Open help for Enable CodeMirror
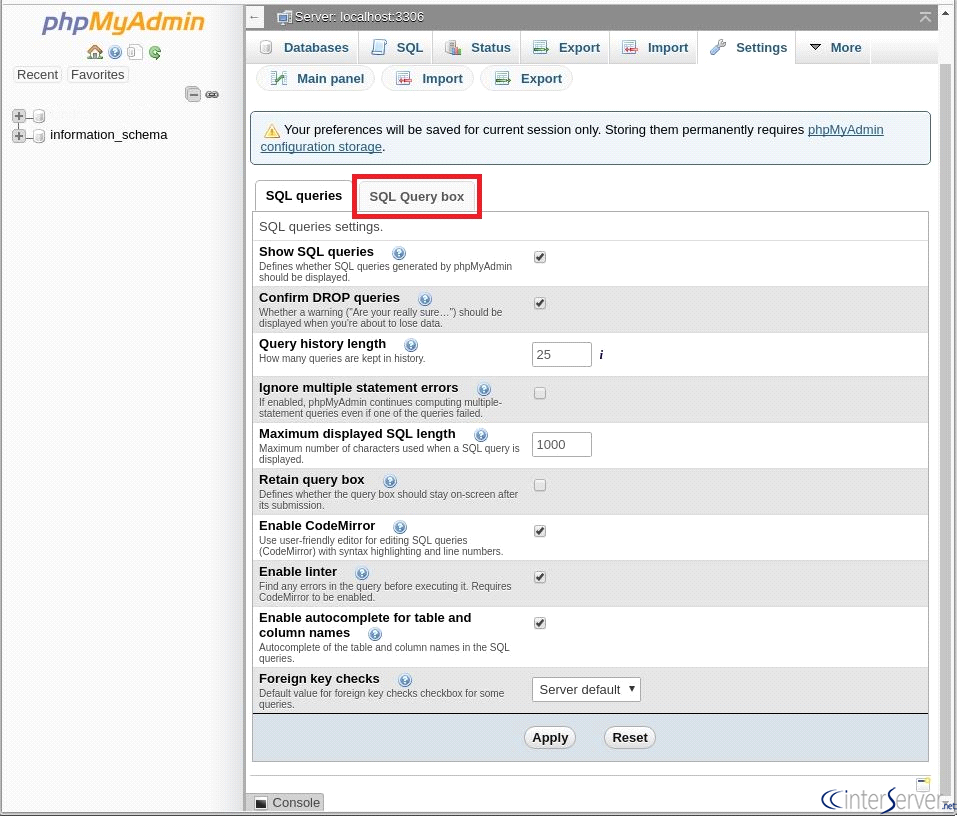 (x=399, y=527)
